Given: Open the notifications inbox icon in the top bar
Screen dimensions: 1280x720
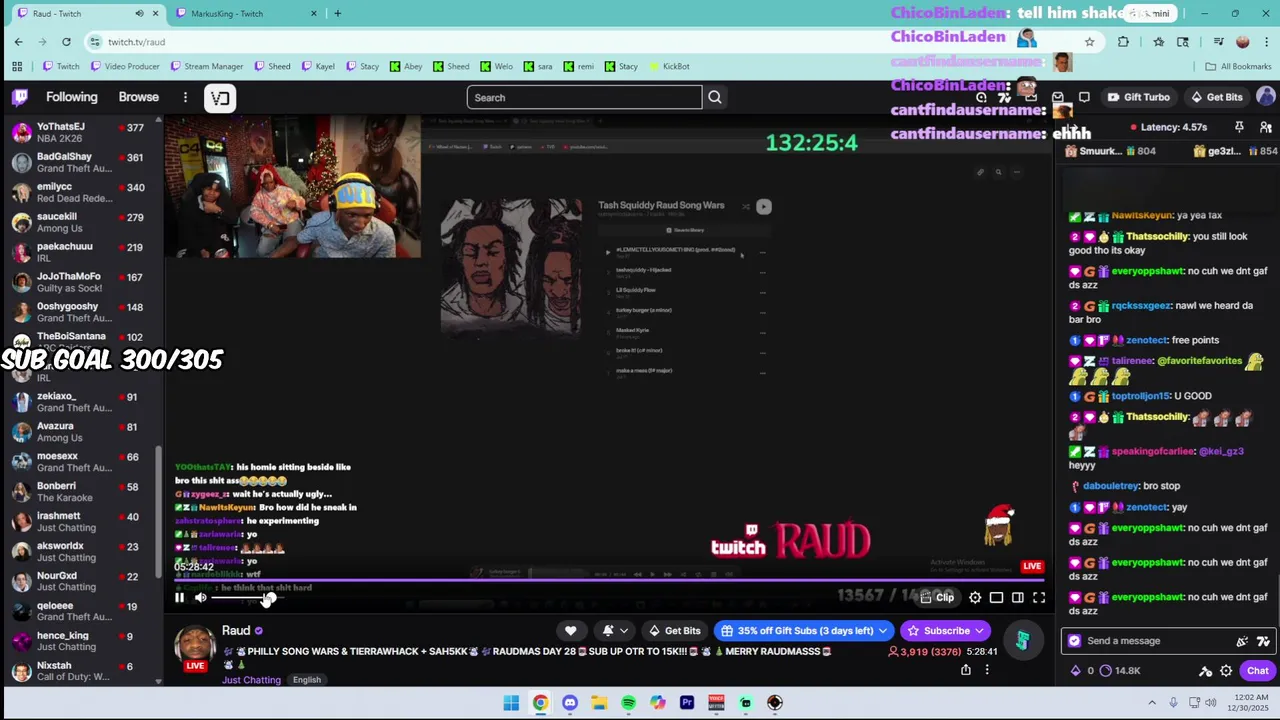Looking at the screenshot, I should click(1058, 97).
